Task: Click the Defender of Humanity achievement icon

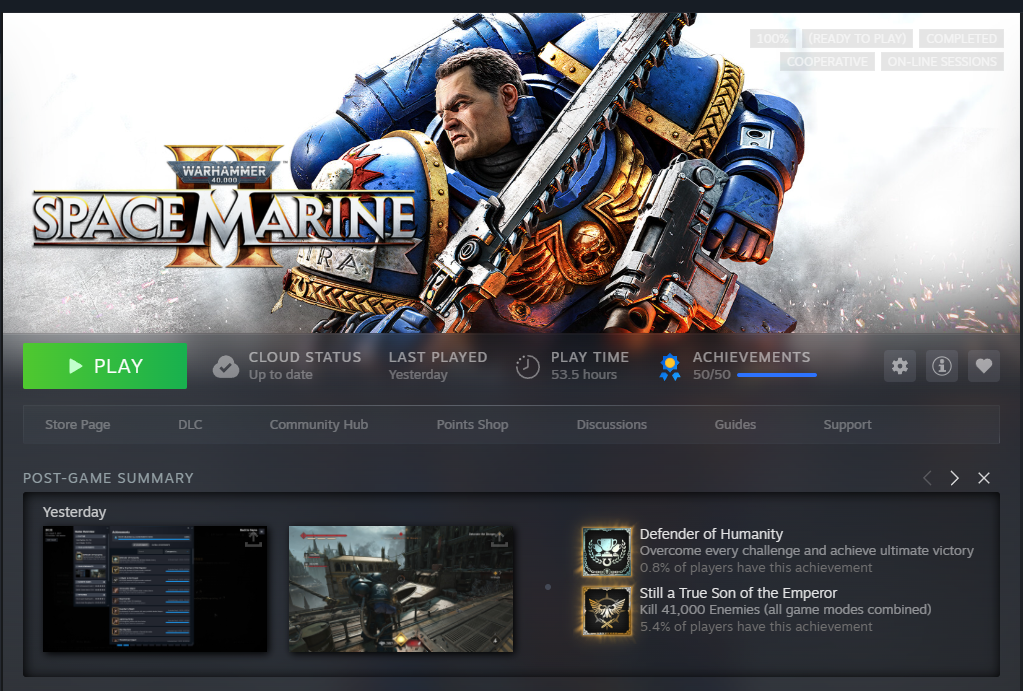Action: [x=607, y=551]
